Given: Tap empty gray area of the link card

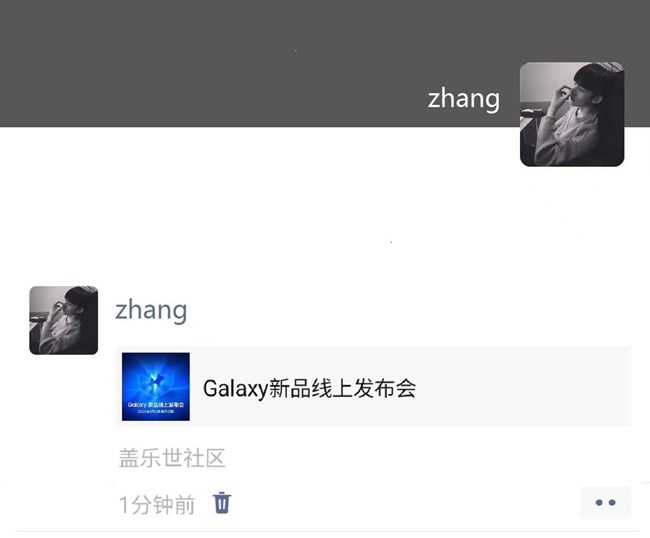Looking at the screenshot, I should coord(522,387).
